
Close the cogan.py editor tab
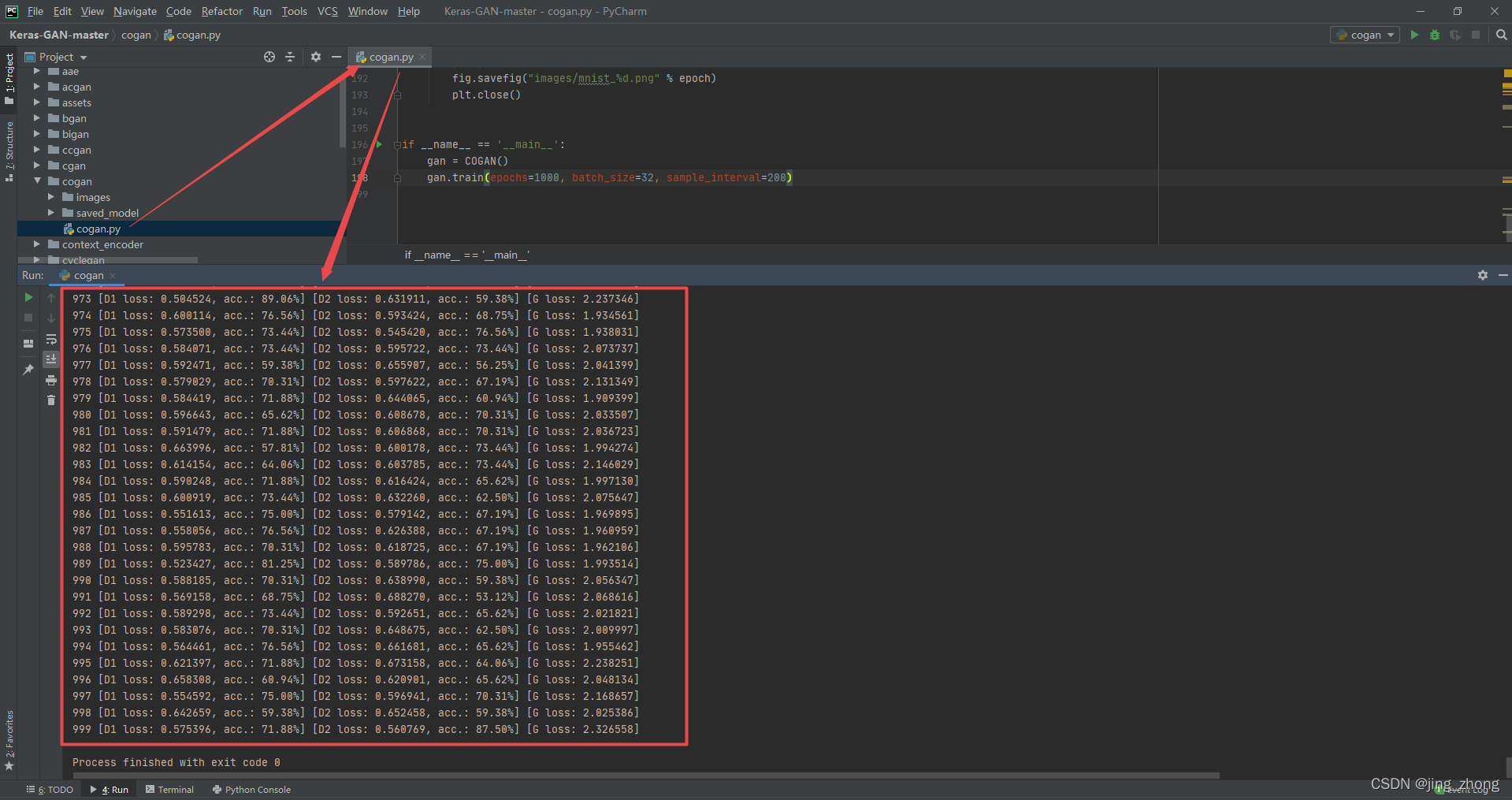pyautogui.click(x=422, y=57)
